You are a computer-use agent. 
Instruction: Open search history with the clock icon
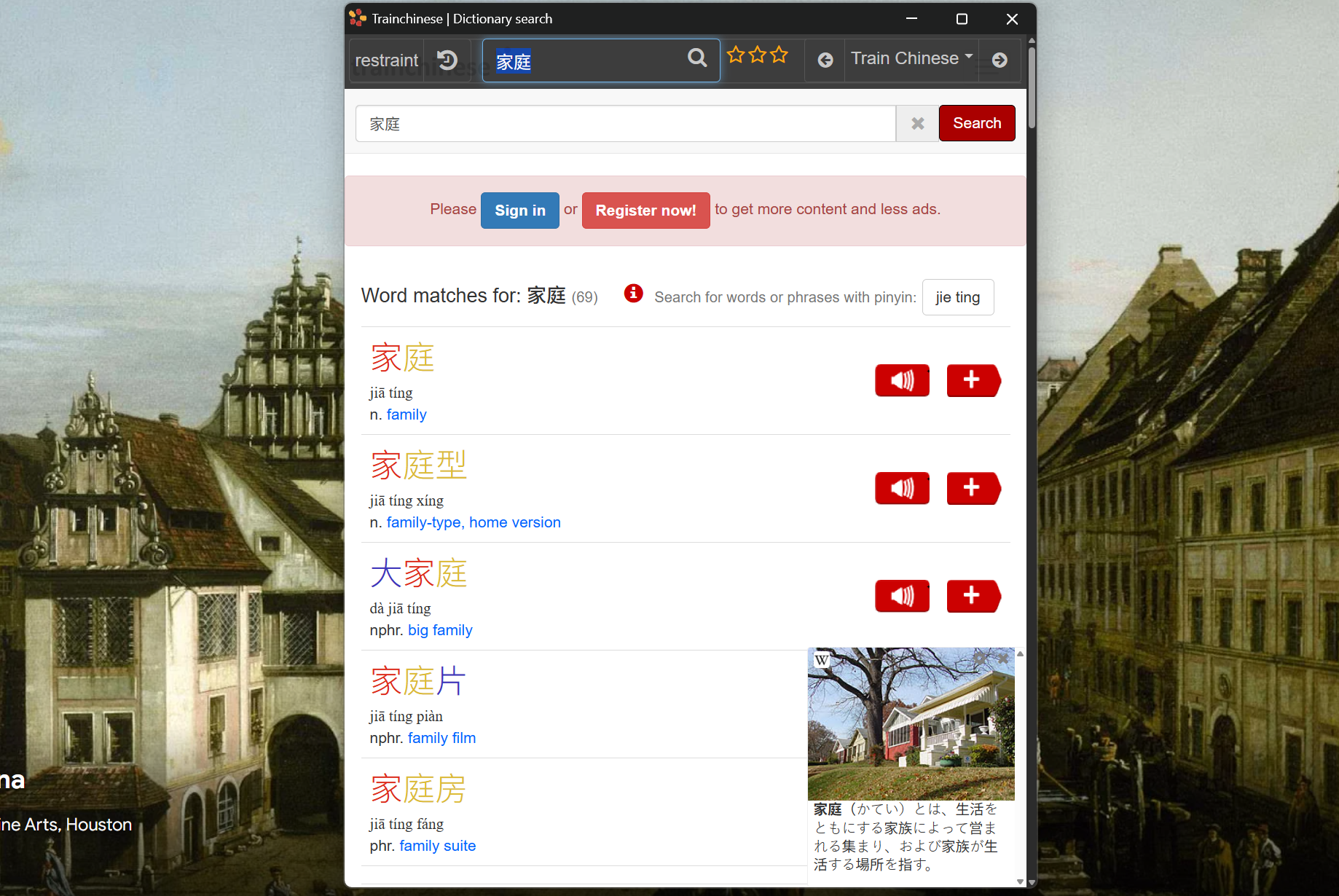pyautogui.click(x=447, y=60)
